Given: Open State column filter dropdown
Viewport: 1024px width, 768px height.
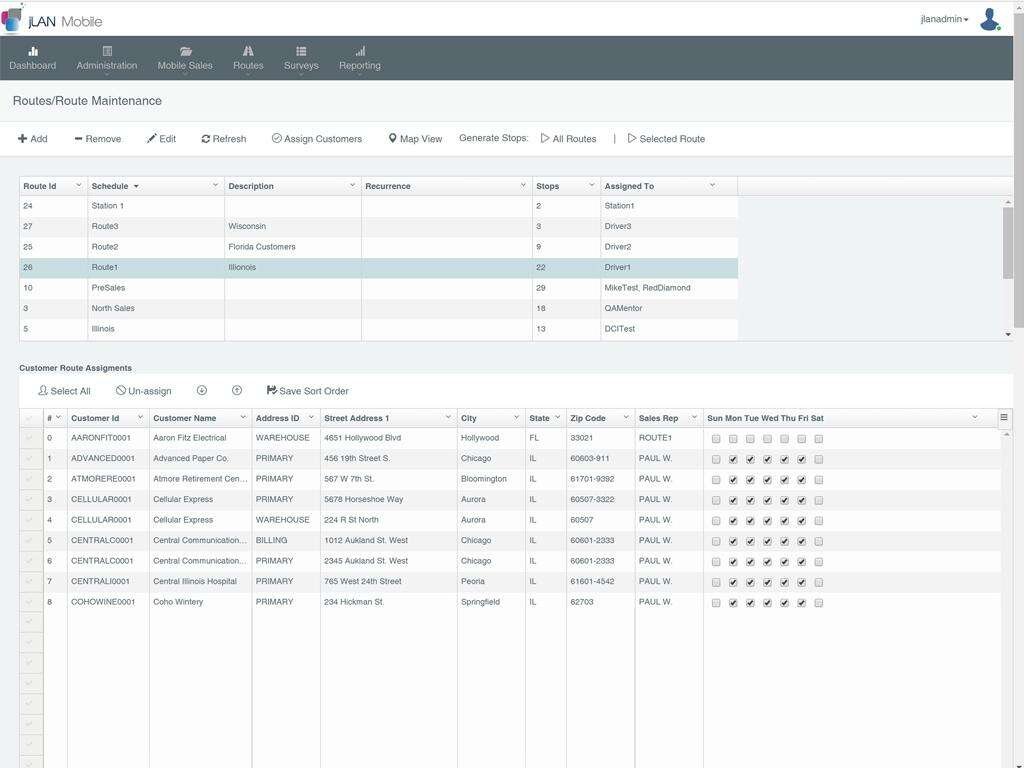Looking at the screenshot, I should pos(557,417).
